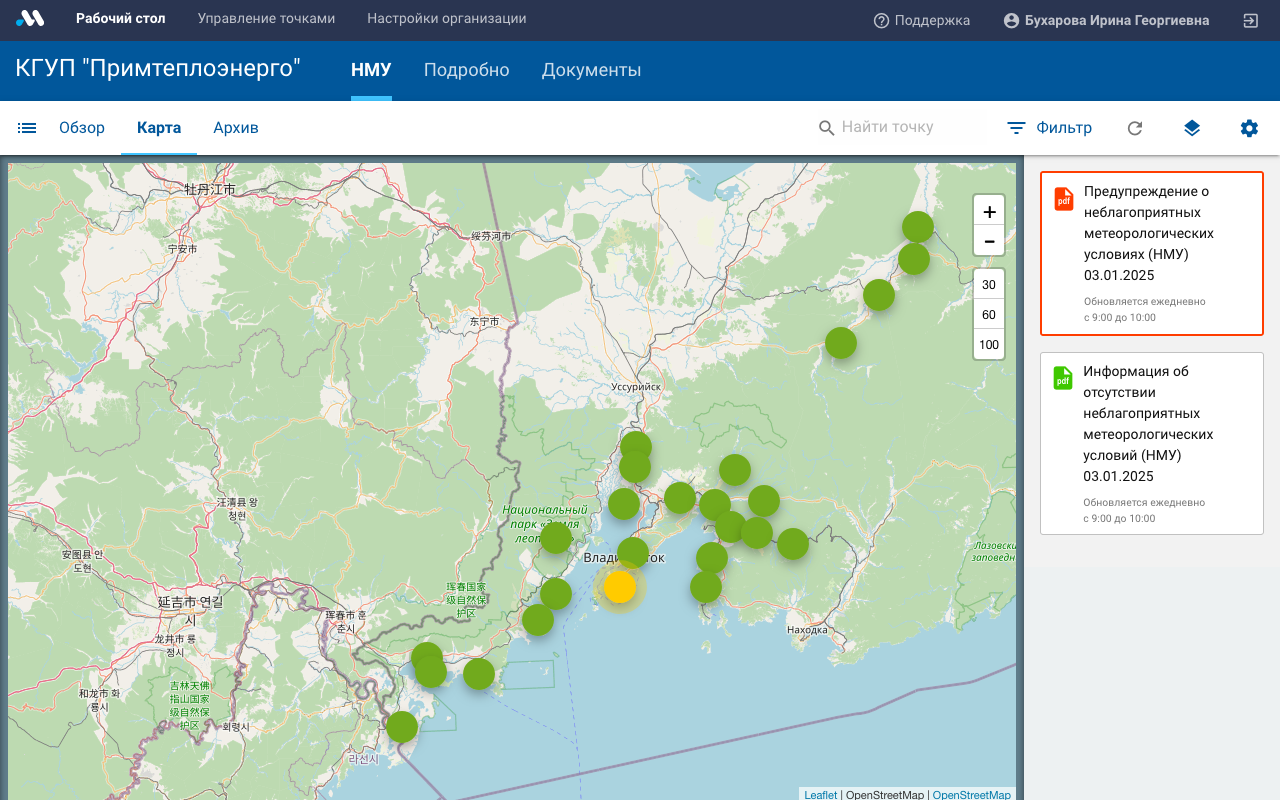Select the Архив view tab
1280x800 pixels.
(236, 128)
